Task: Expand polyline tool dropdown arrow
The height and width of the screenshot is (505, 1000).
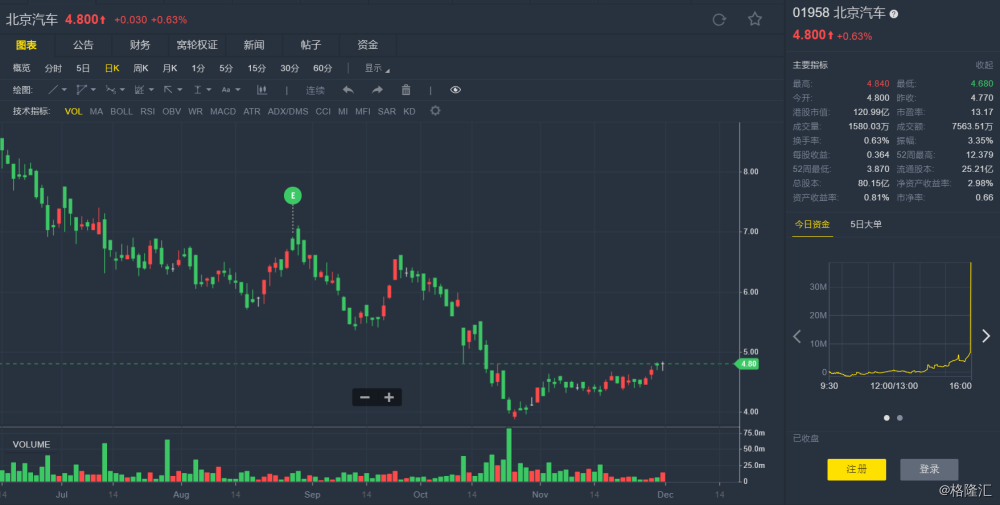Action: click(122, 90)
